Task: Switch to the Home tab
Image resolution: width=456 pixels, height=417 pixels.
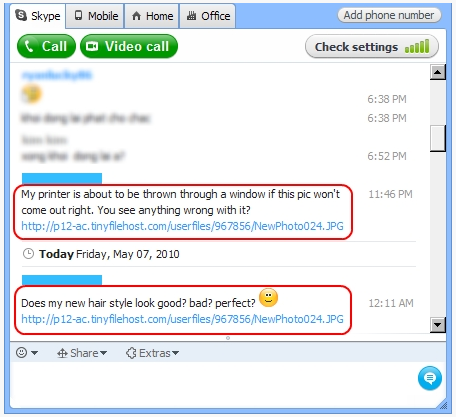Action: point(152,16)
